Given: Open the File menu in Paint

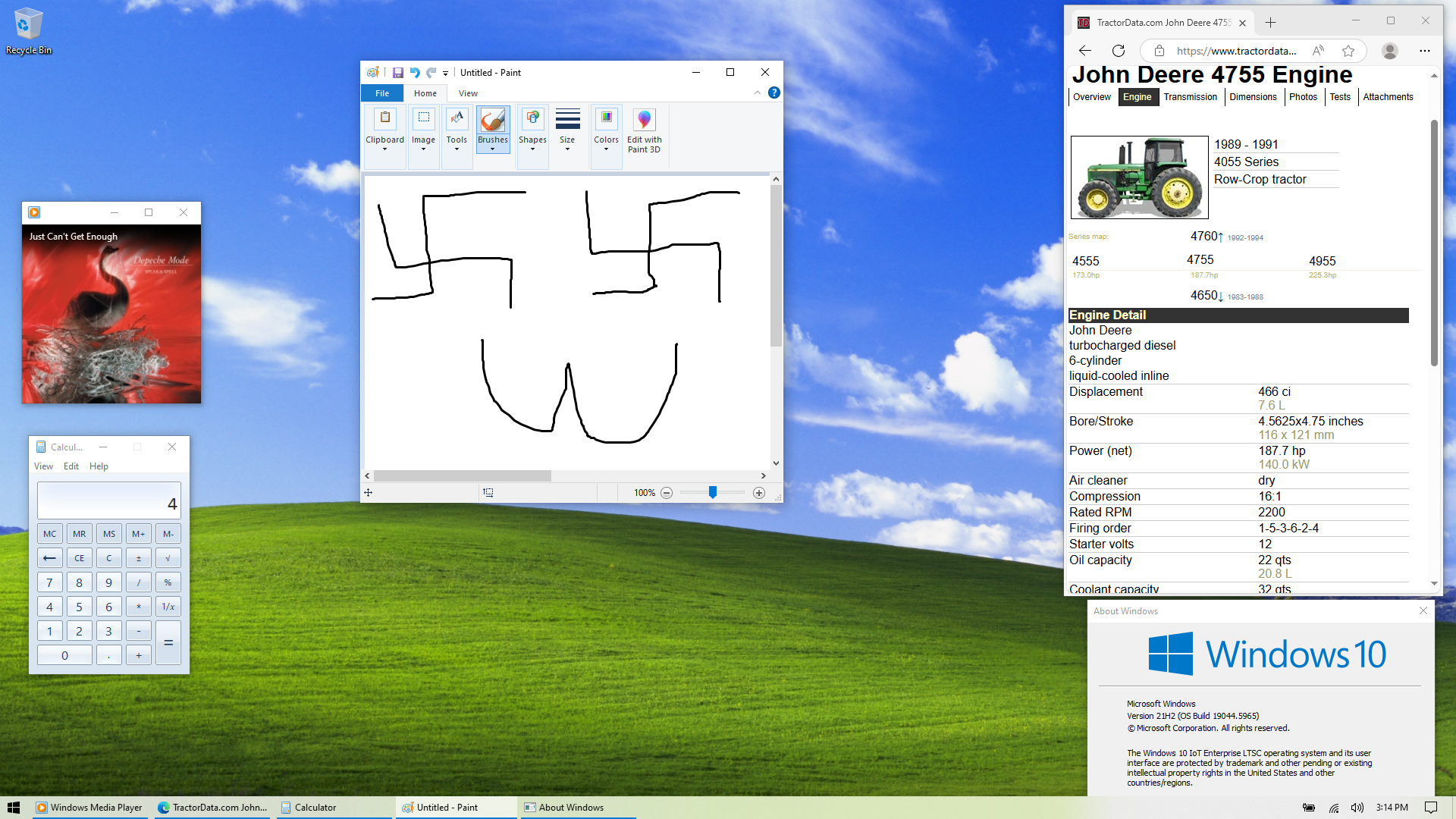Looking at the screenshot, I should tap(382, 93).
